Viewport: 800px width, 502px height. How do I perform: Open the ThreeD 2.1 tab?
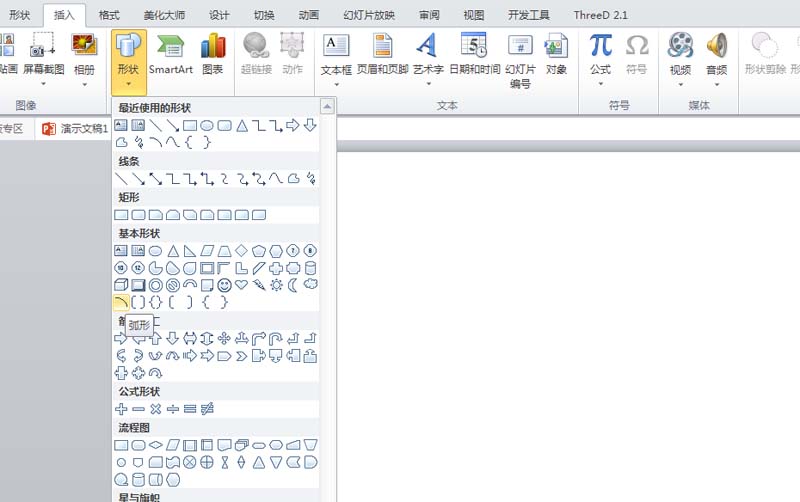click(601, 15)
